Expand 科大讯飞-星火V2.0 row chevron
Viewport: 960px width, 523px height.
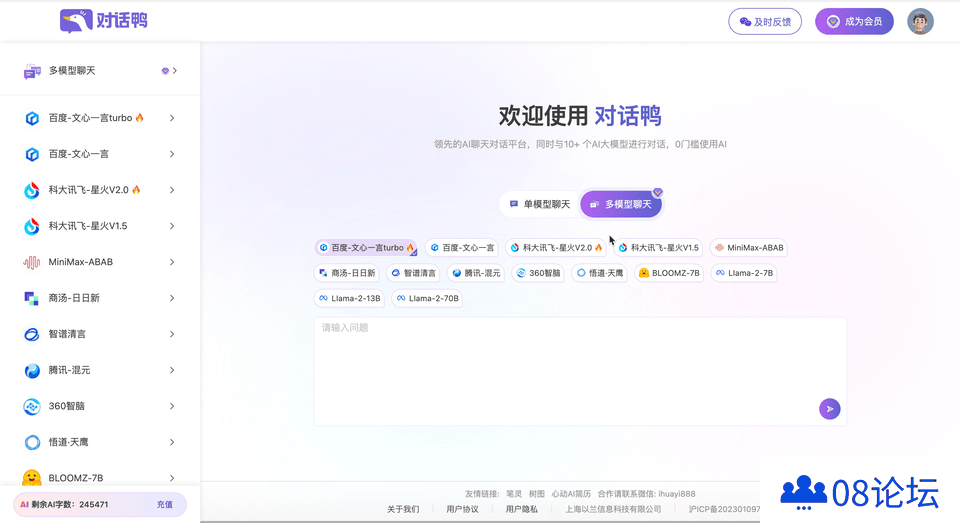172,190
